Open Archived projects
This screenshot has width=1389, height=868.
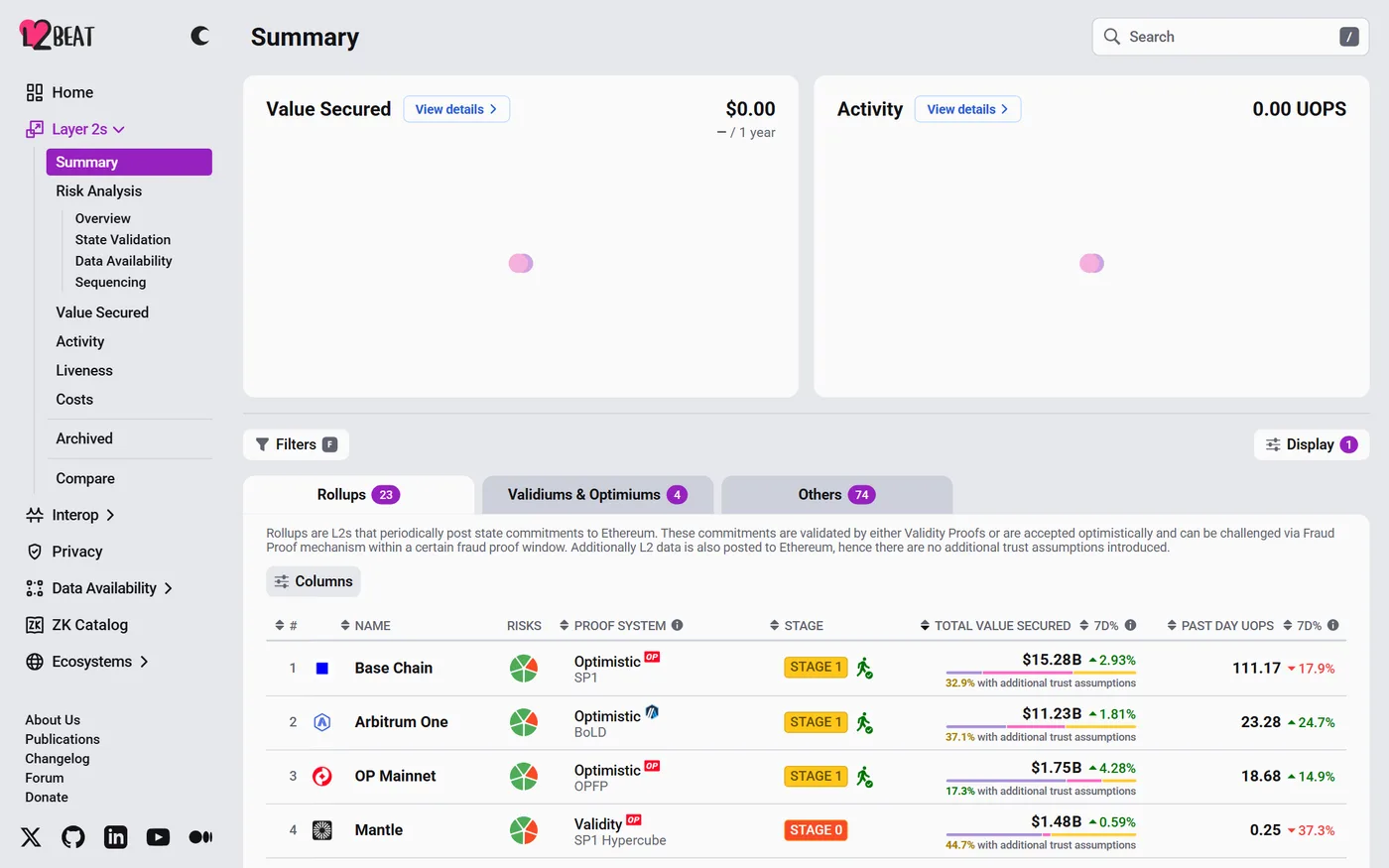84,438
